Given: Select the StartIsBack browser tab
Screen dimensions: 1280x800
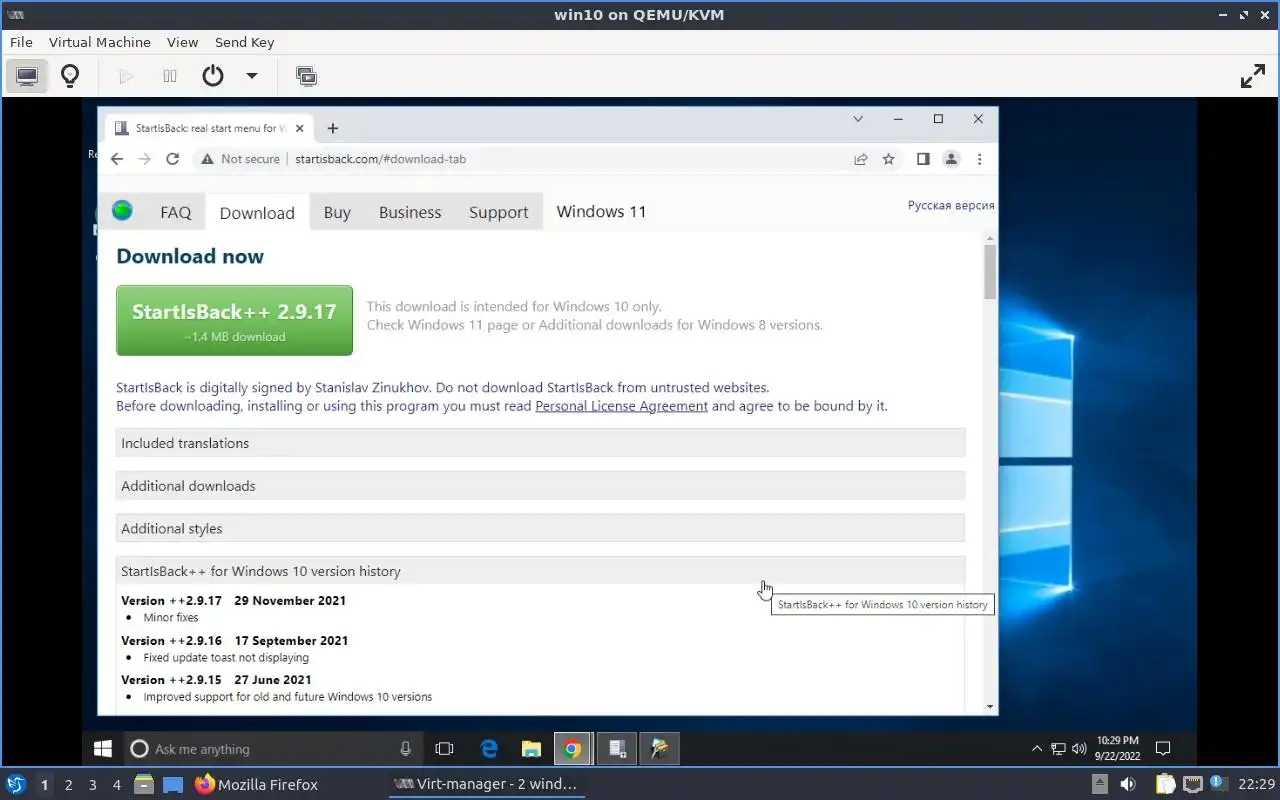Looking at the screenshot, I should coord(210,128).
